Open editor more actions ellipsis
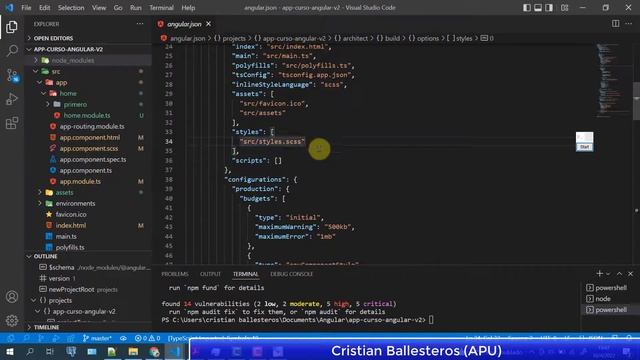Image resolution: width=640 pixels, height=360 pixels. click(x=629, y=24)
